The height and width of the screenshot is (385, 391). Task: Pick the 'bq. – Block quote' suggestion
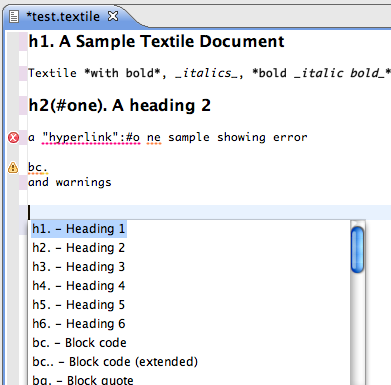pos(83,380)
